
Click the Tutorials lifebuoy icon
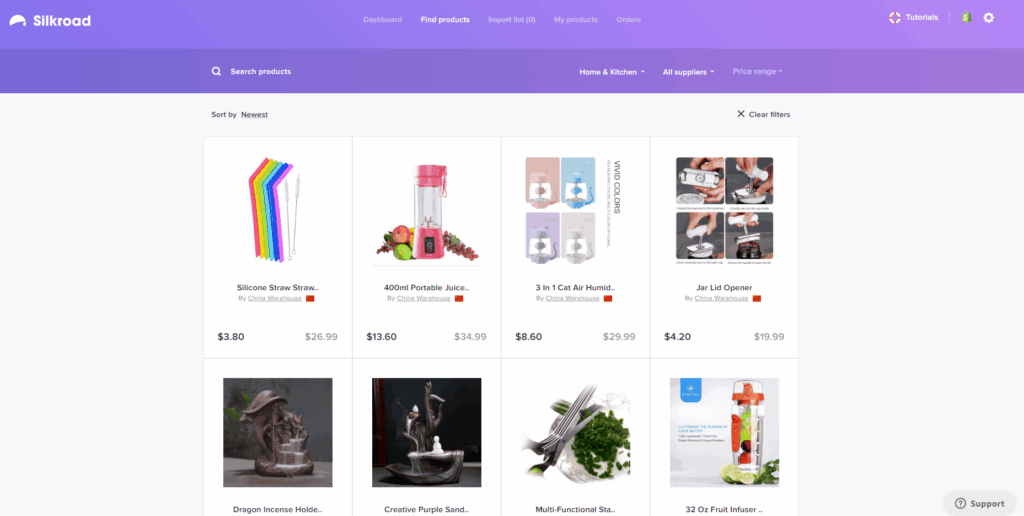pyautogui.click(x=895, y=18)
